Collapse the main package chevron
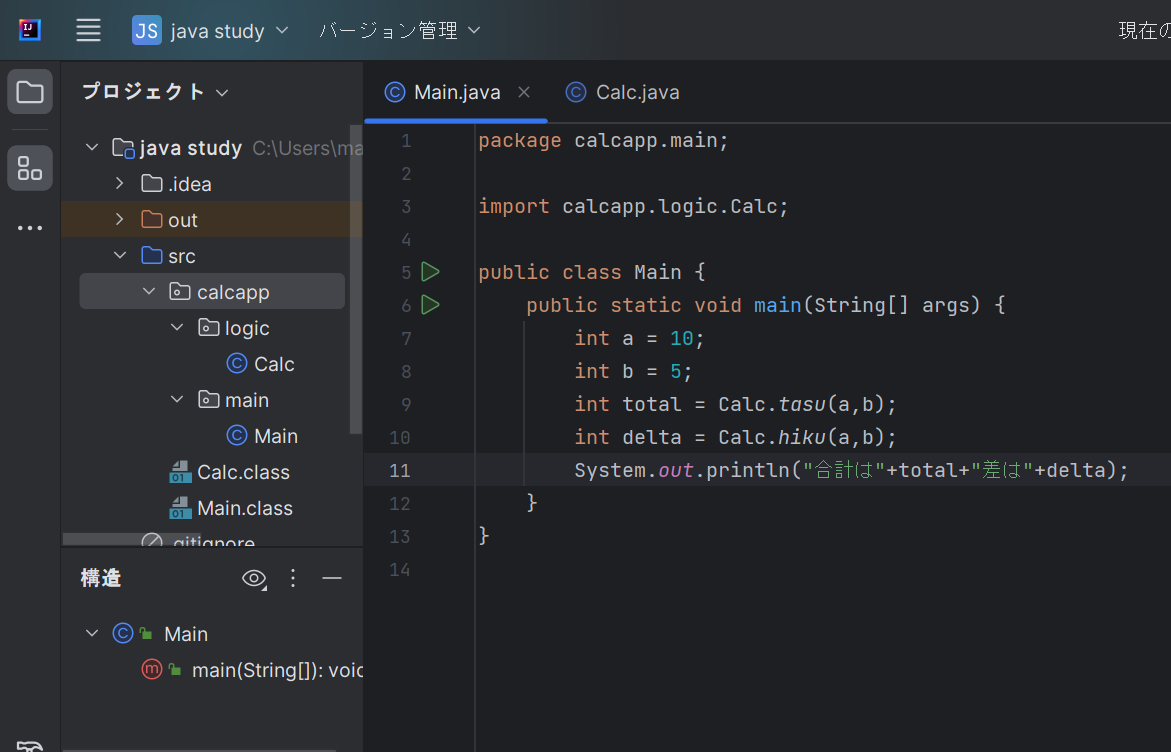1171x752 pixels. [177, 400]
